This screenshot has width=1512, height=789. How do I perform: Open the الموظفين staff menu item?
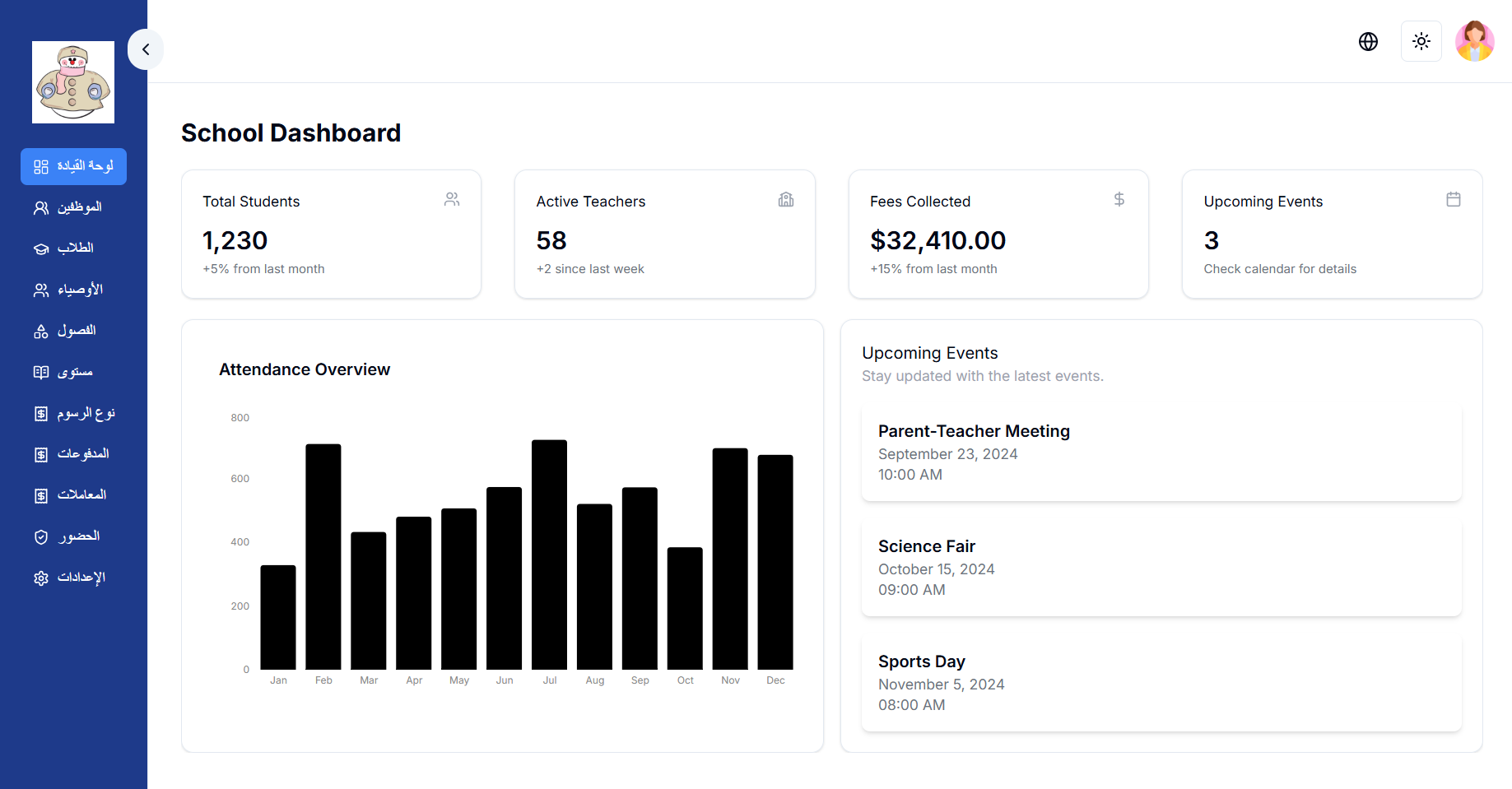pos(73,207)
